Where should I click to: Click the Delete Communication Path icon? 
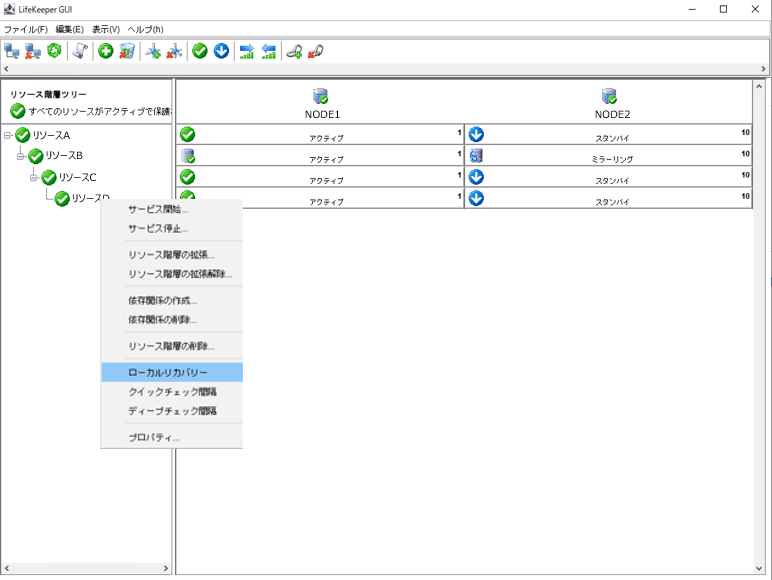tap(174, 51)
